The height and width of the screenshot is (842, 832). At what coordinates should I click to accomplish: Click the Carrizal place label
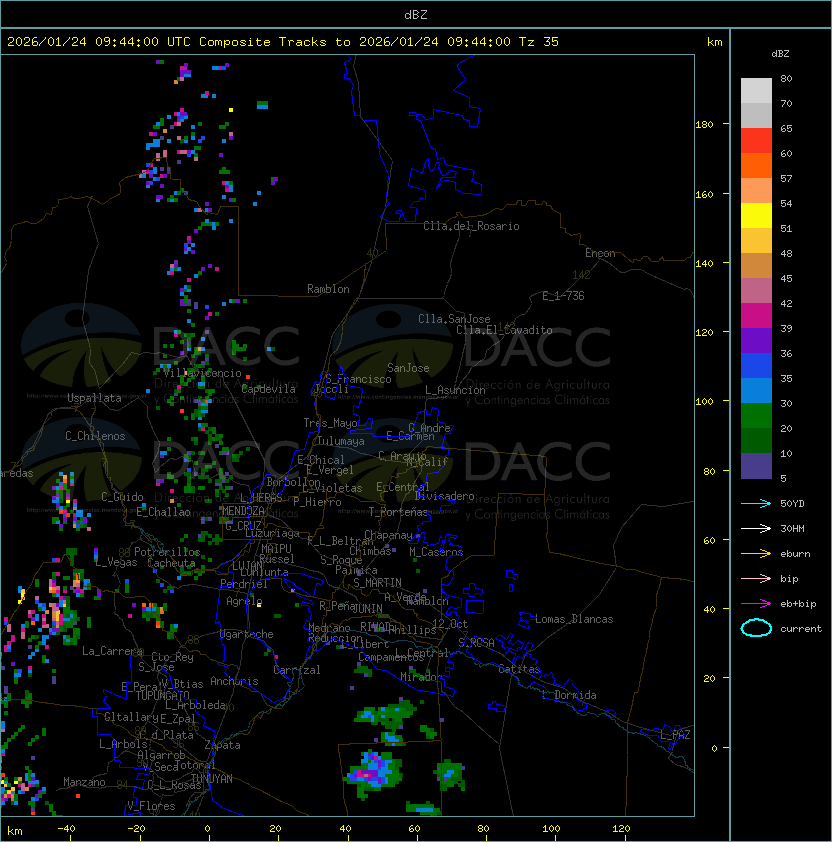pyautogui.click(x=296, y=670)
